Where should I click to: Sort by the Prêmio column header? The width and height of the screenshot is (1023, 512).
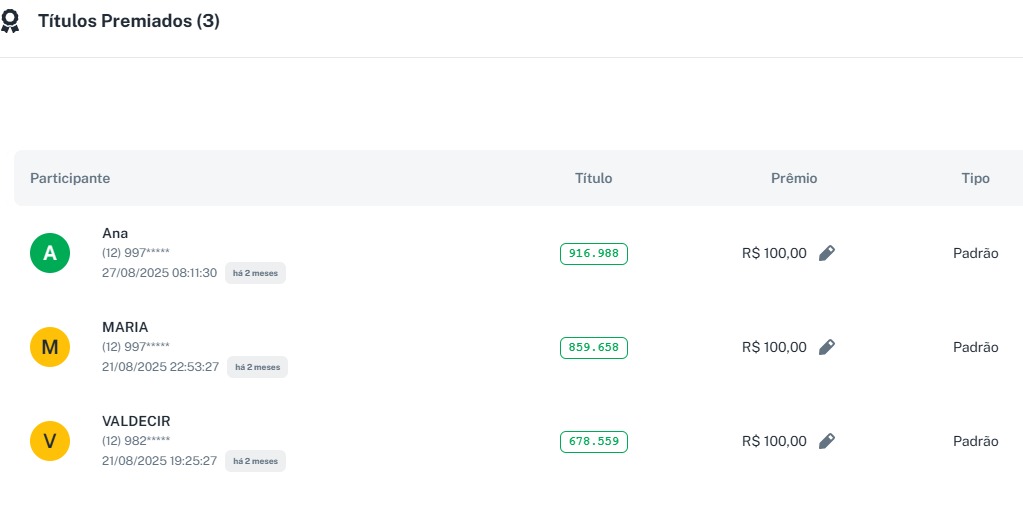[794, 179]
